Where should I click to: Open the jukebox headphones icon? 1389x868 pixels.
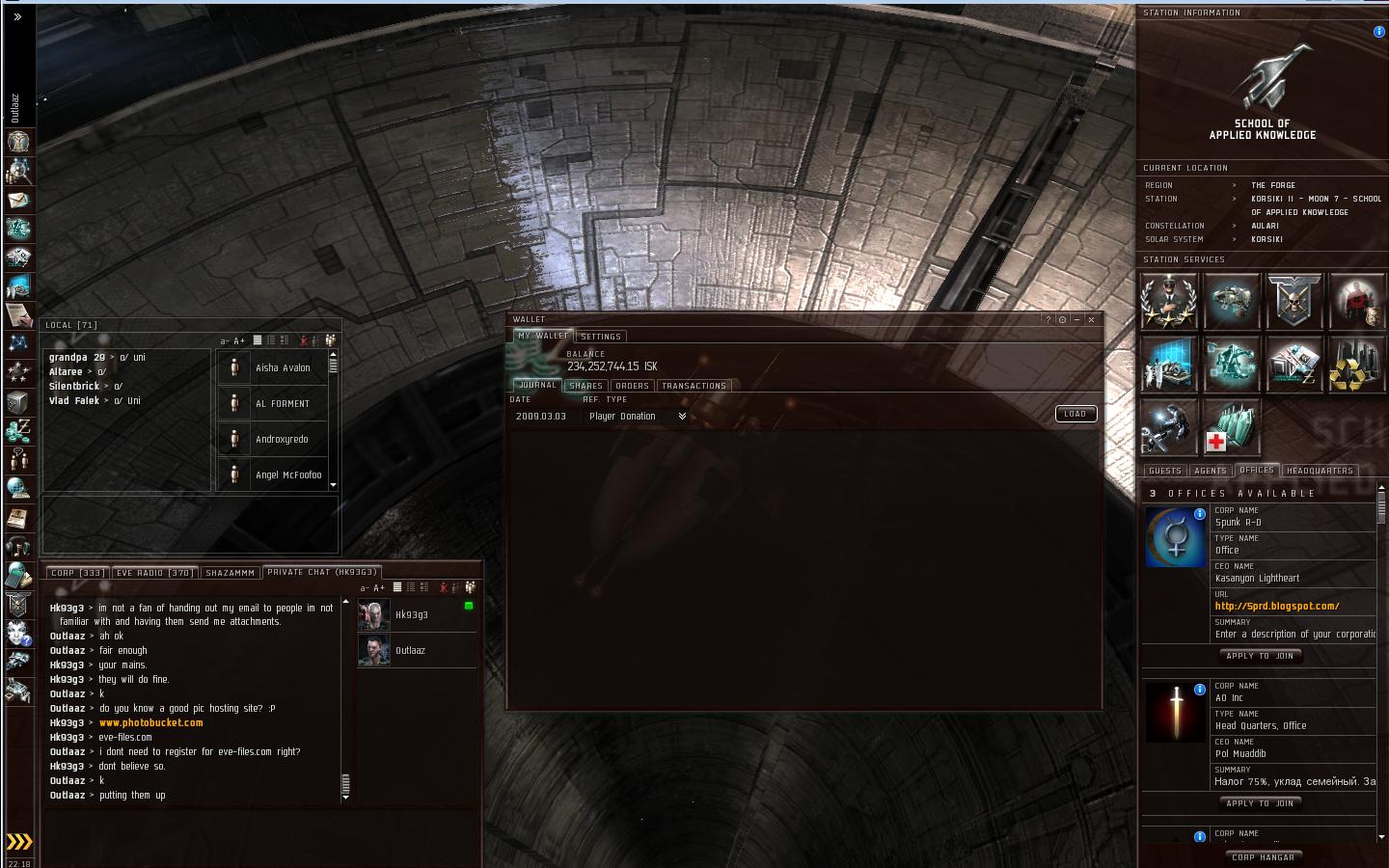(19, 547)
